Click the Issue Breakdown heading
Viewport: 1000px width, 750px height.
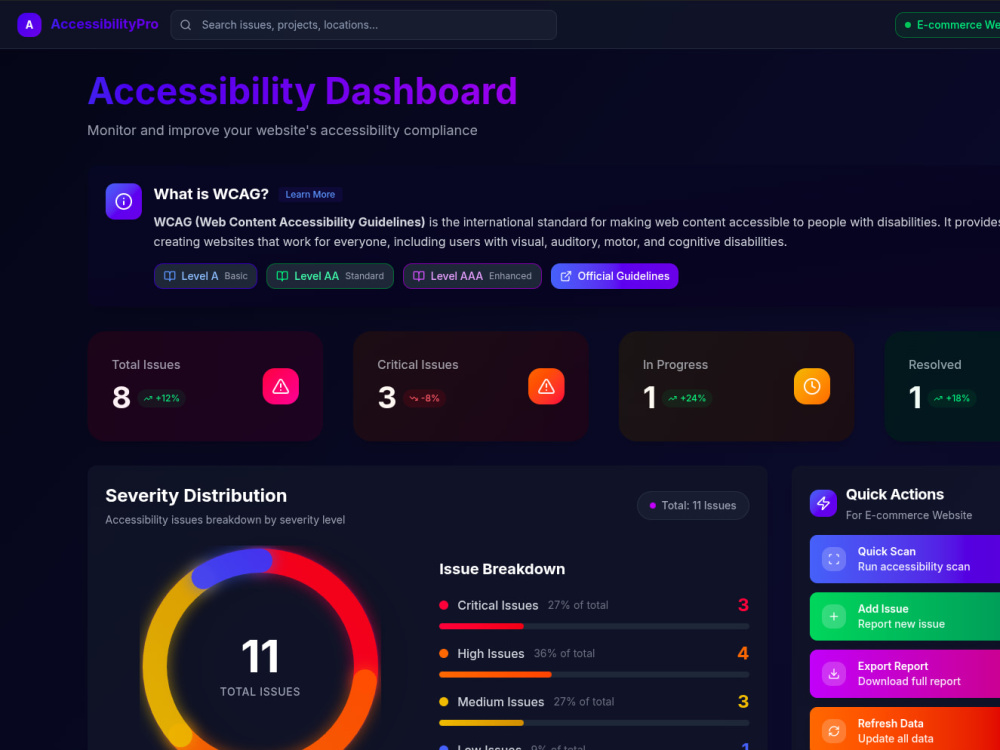pyautogui.click(x=502, y=569)
